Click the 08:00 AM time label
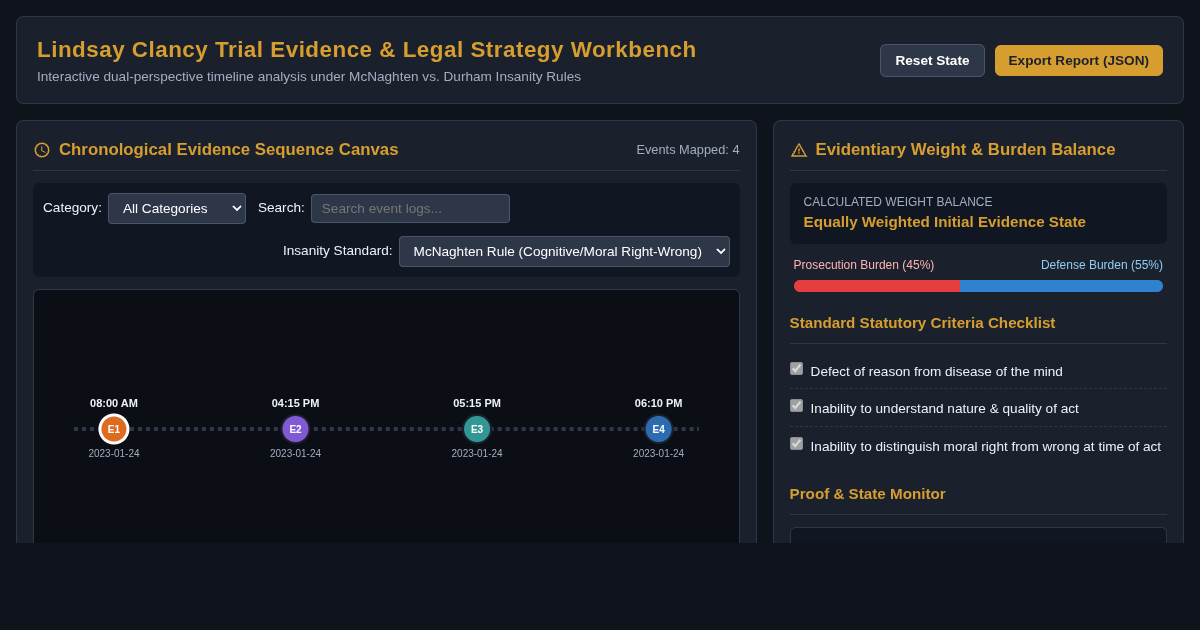This screenshot has width=1200, height=630. (x=114, y=403)
